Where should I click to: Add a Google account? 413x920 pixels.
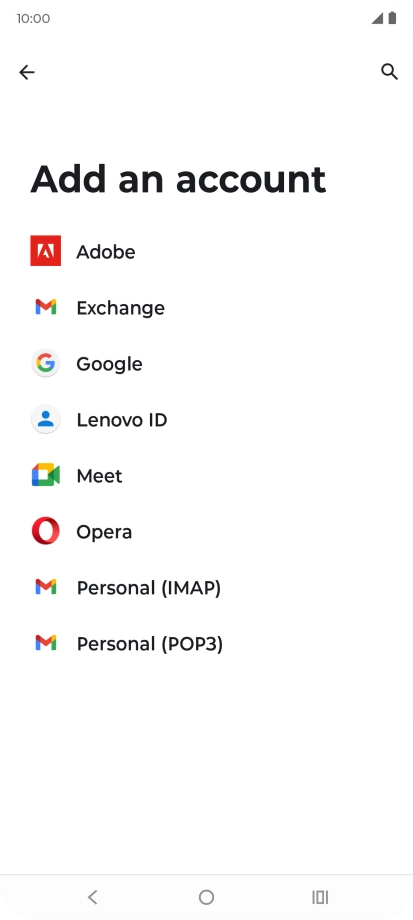click(x=206, y=363)
